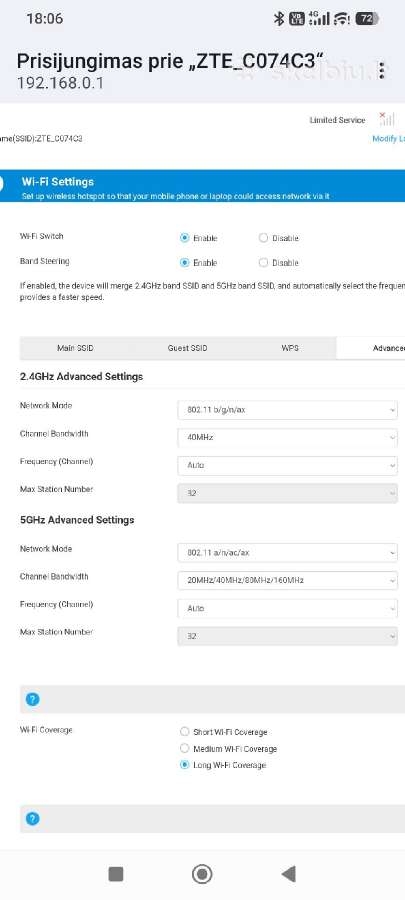Open help icon below Wi-Fi Coverage
Image resolution: width=405 pixels, height=900 pixels.
(33, 818)
